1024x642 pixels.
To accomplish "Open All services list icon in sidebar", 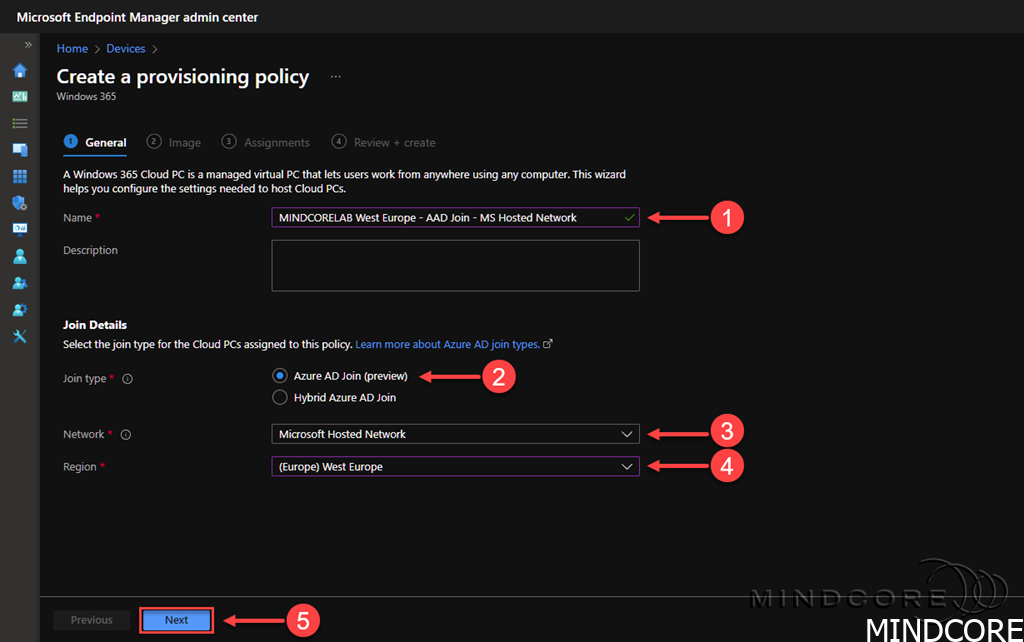I will [19, 123].
